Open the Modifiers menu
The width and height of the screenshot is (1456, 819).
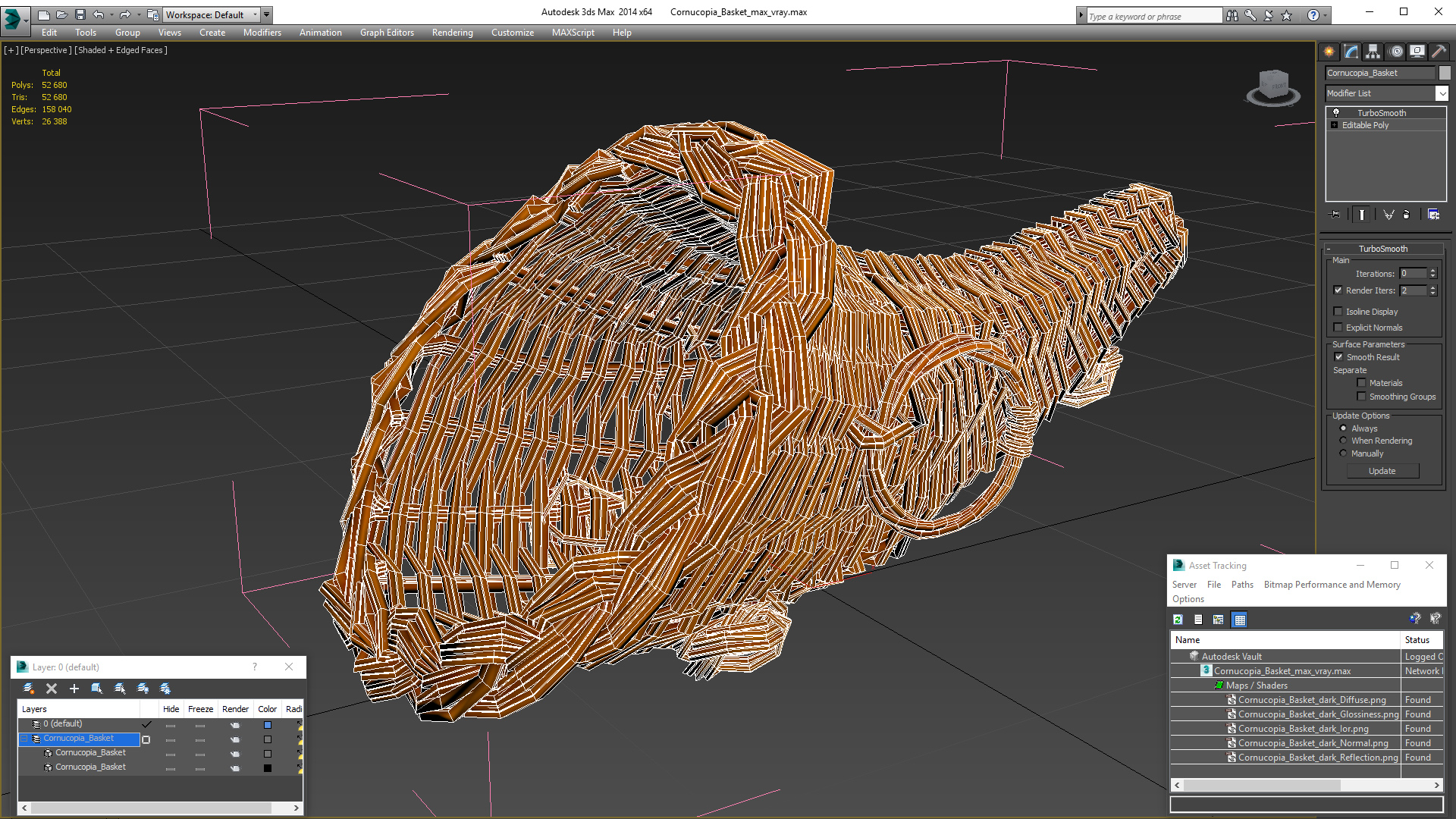262,33
